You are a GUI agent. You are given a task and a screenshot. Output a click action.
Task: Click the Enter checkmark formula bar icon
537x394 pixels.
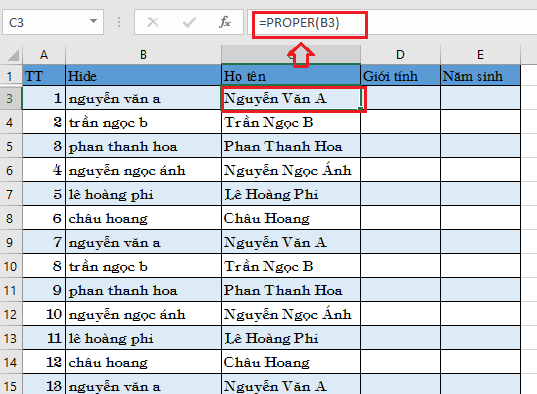(x=189, y=23)
